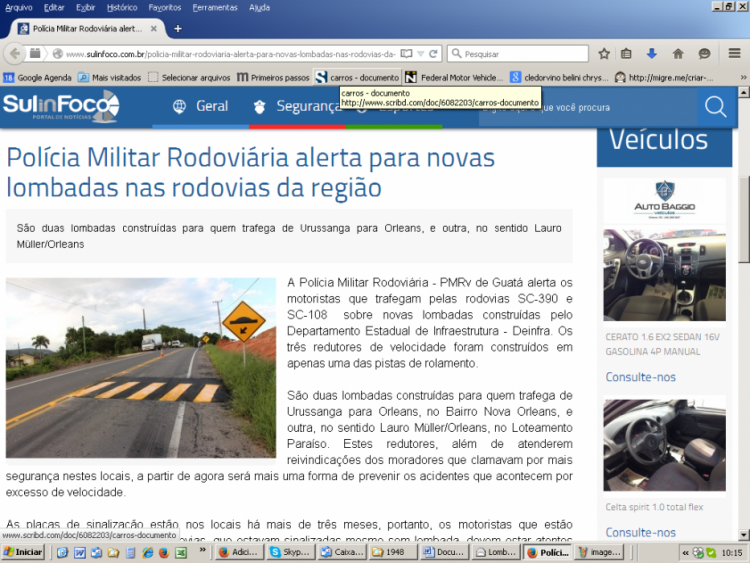Click the Windows Iniciar start button
The height and width of the screenshot is (563, 750).
tap(23, 552)
